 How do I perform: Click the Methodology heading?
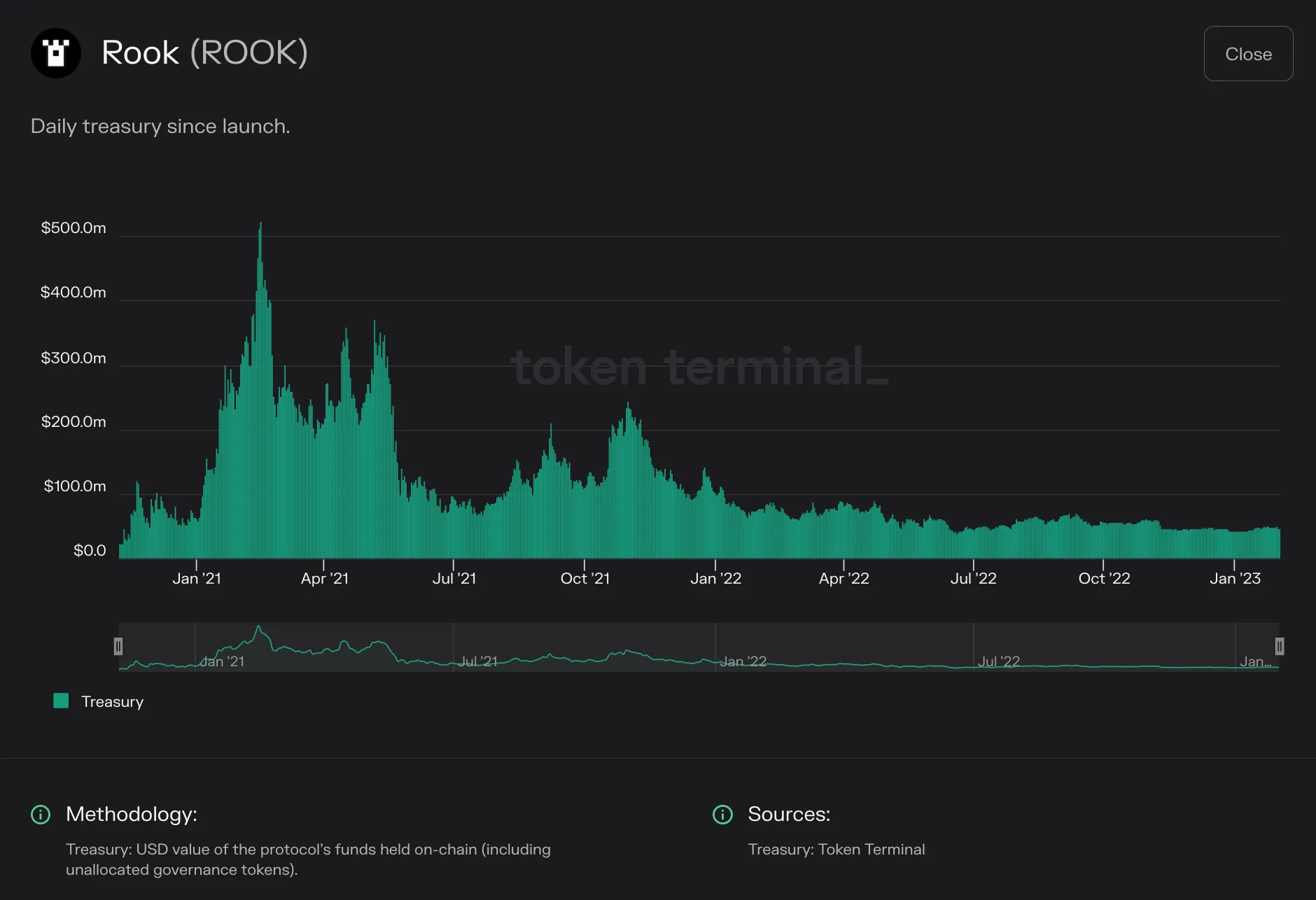[x=132, y=815]
